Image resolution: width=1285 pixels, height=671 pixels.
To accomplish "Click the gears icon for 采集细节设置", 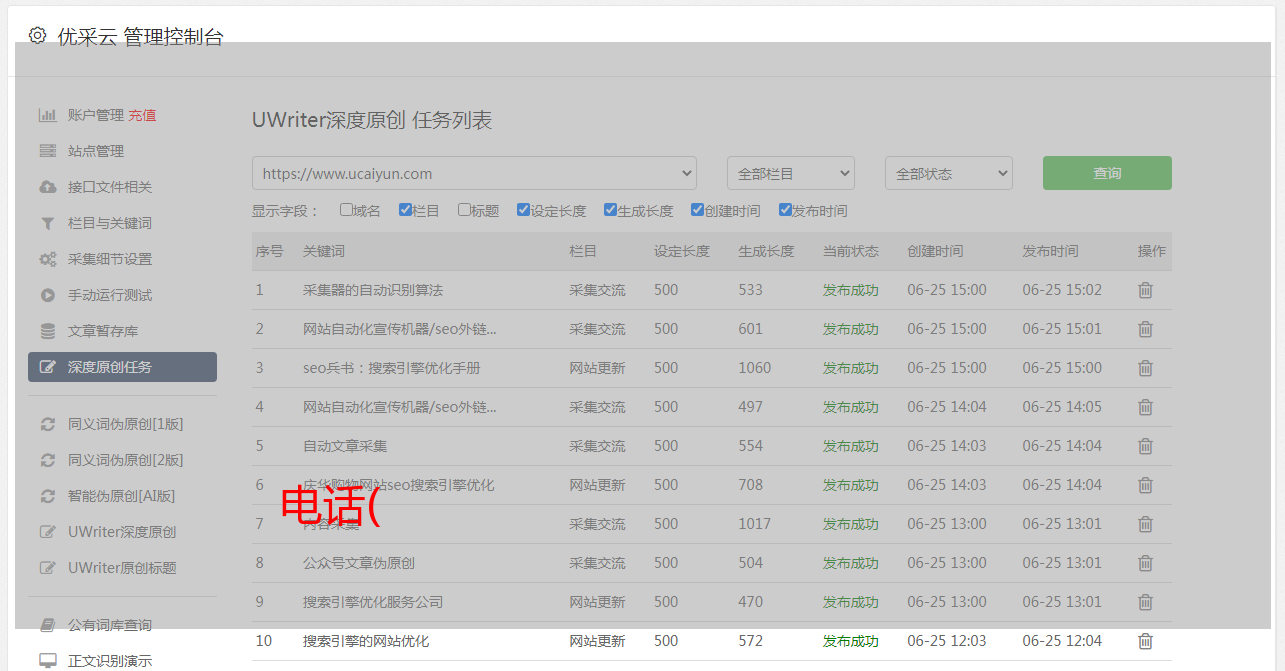I will 47,259.
